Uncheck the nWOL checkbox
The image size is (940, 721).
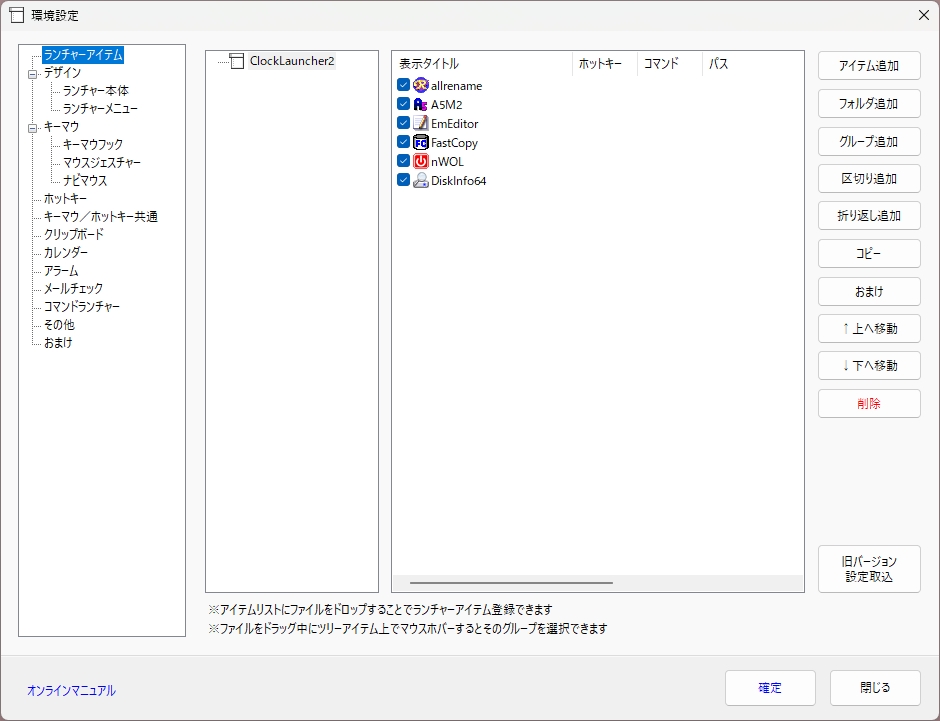(403, 161)
